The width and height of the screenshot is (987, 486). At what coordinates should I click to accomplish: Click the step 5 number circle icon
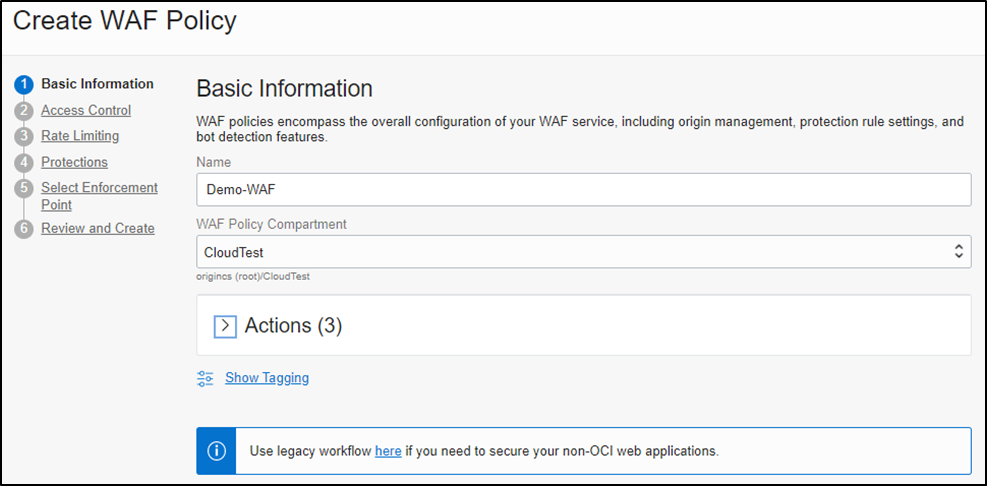click(x=24, y=188)
